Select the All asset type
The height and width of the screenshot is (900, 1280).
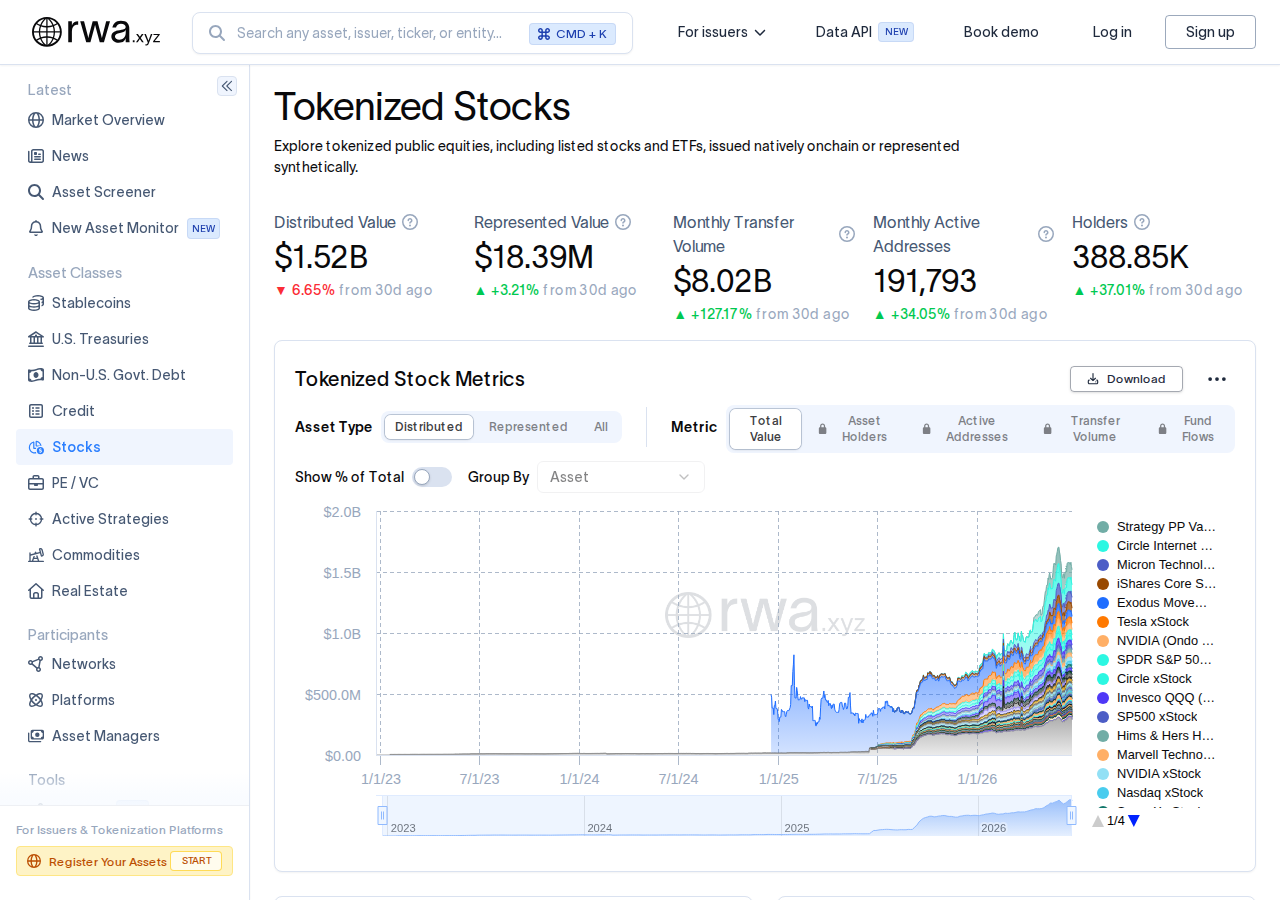tap(601, 427)
